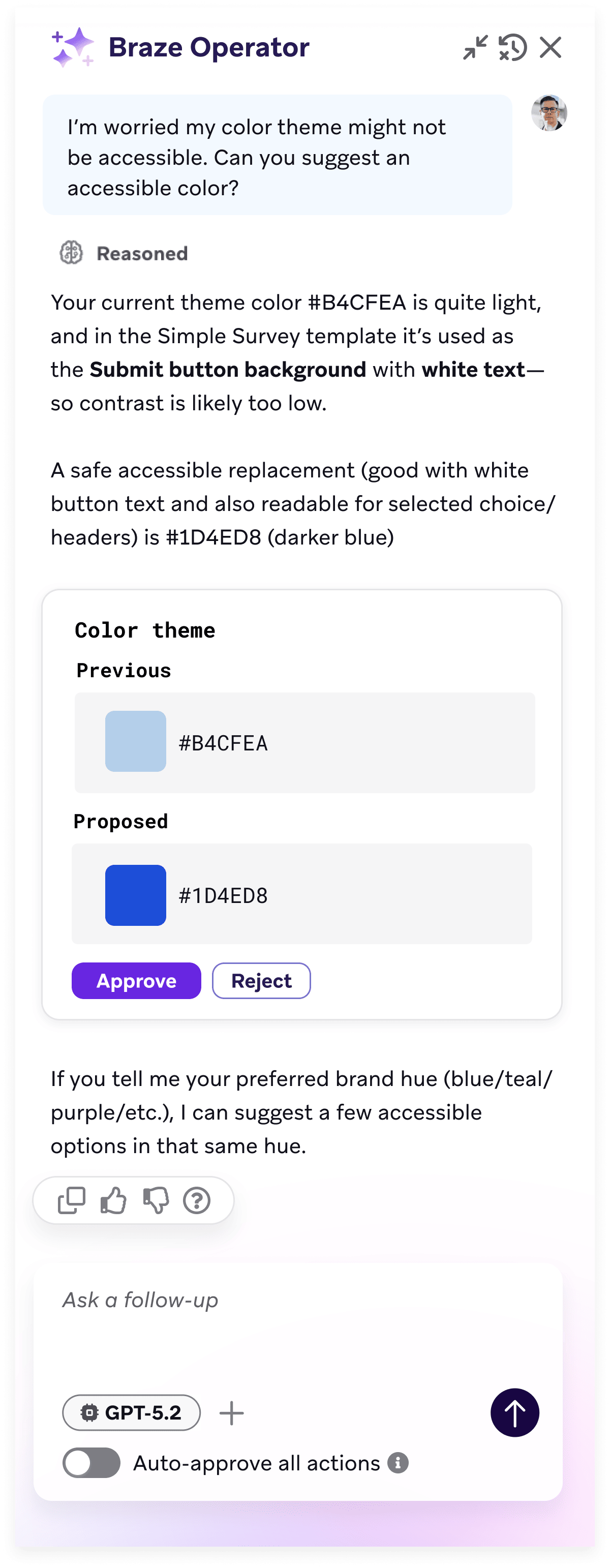This screenshot has width=610, height=1568.
Task: Approve the proposed color theme
Action: pos(136,981)
